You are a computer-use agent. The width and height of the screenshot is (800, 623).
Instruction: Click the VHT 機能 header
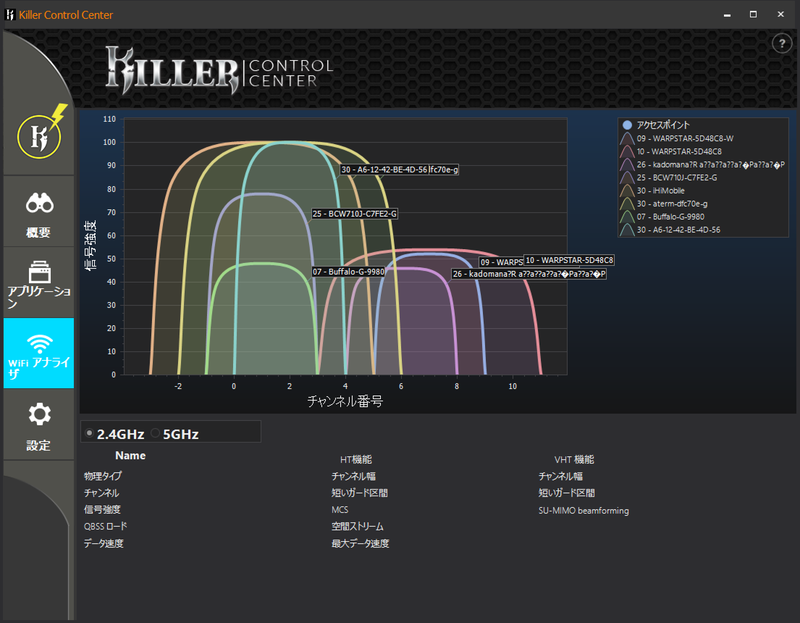[574, 460]
